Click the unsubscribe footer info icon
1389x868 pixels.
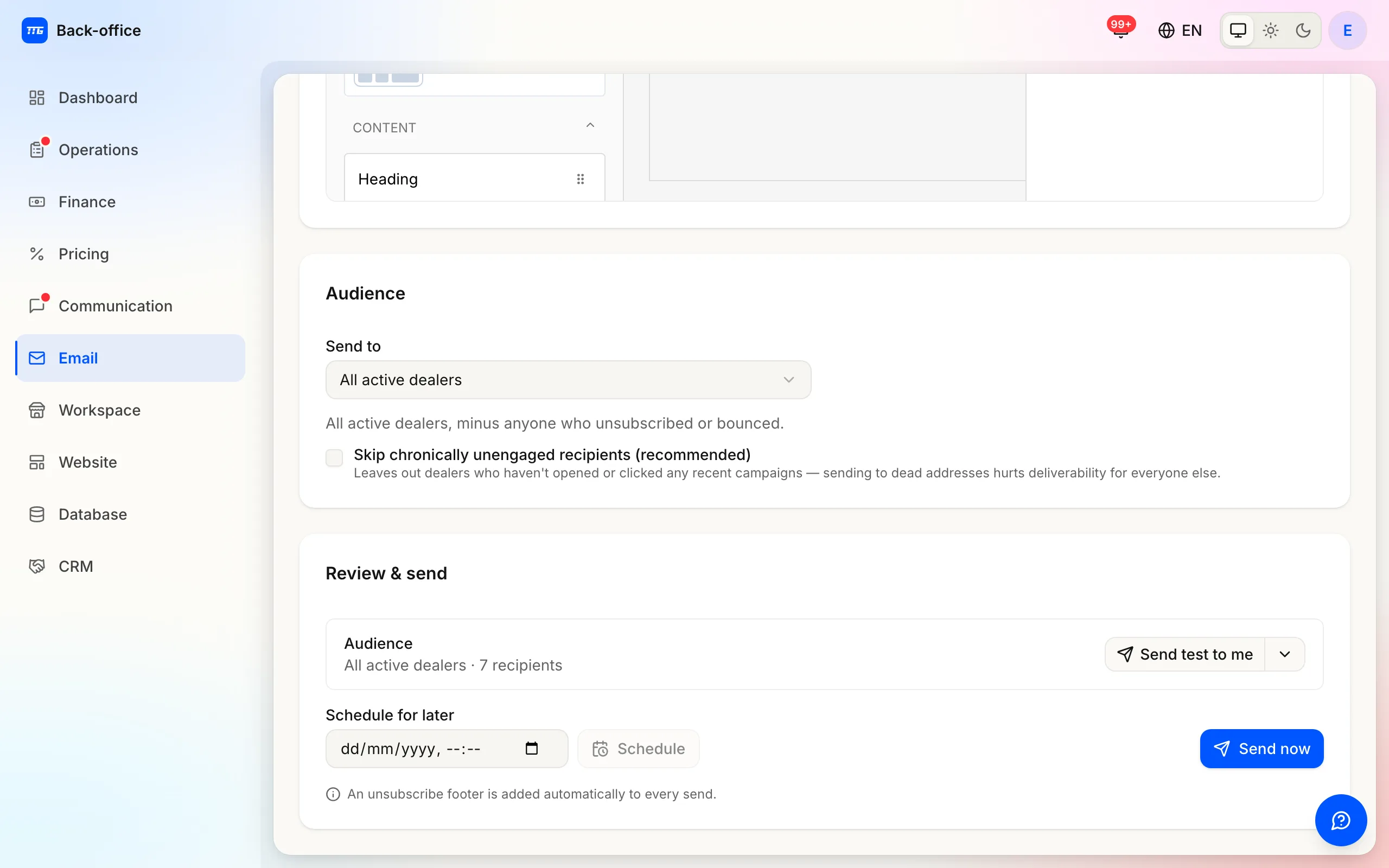pyautogui.click(x=333, y=794)
